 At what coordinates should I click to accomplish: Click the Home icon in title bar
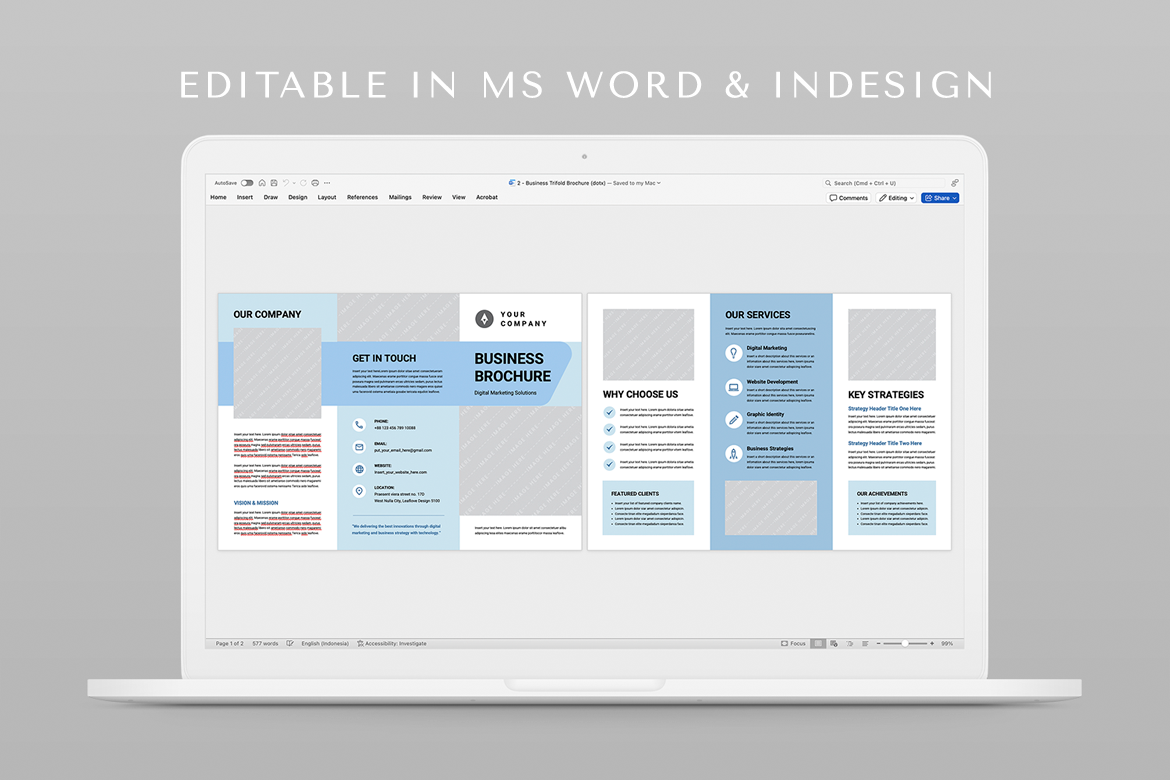pyautogui.click(x=262, y=183)
